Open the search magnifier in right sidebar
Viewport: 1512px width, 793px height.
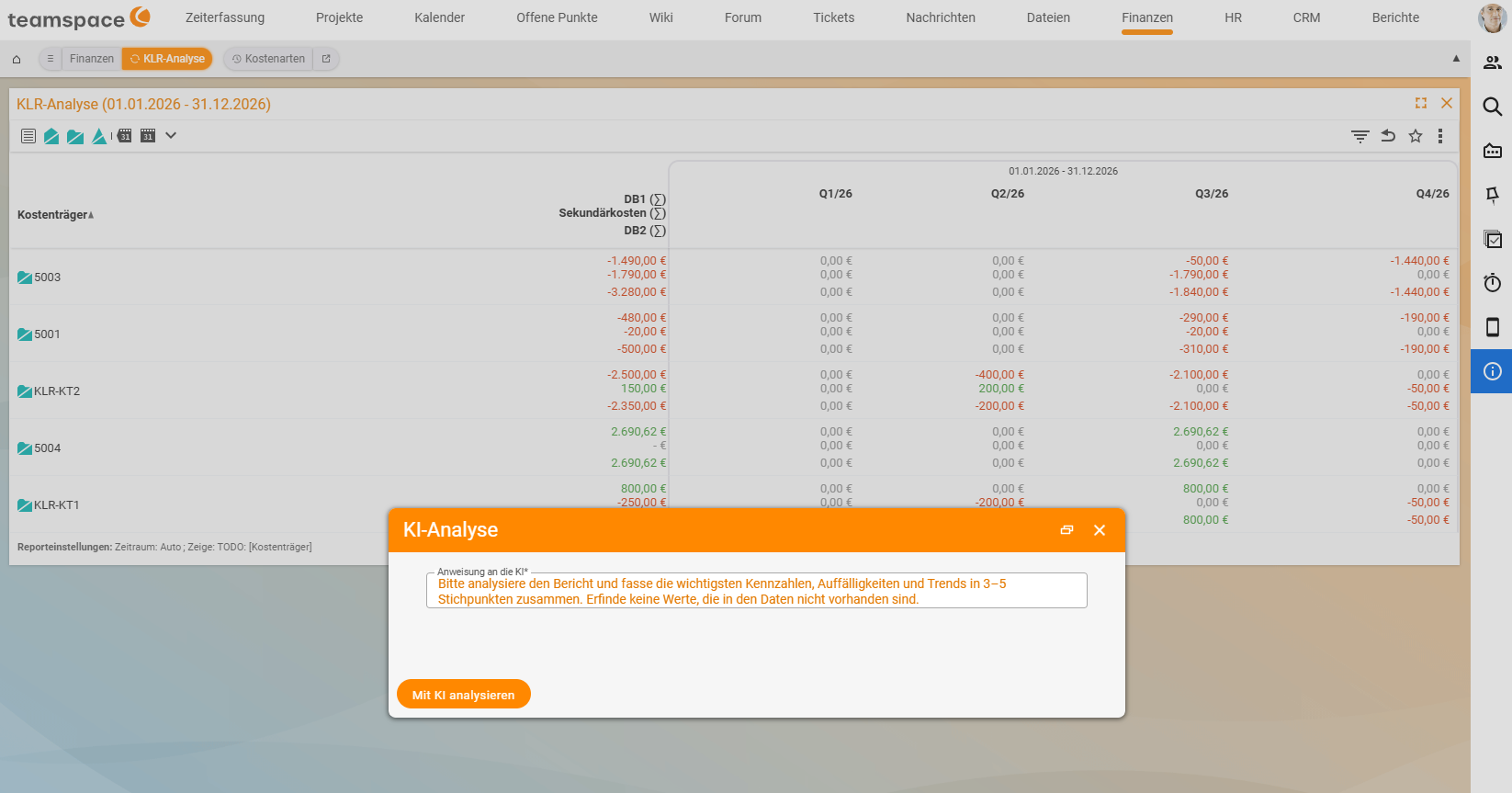coord(1493,107)
